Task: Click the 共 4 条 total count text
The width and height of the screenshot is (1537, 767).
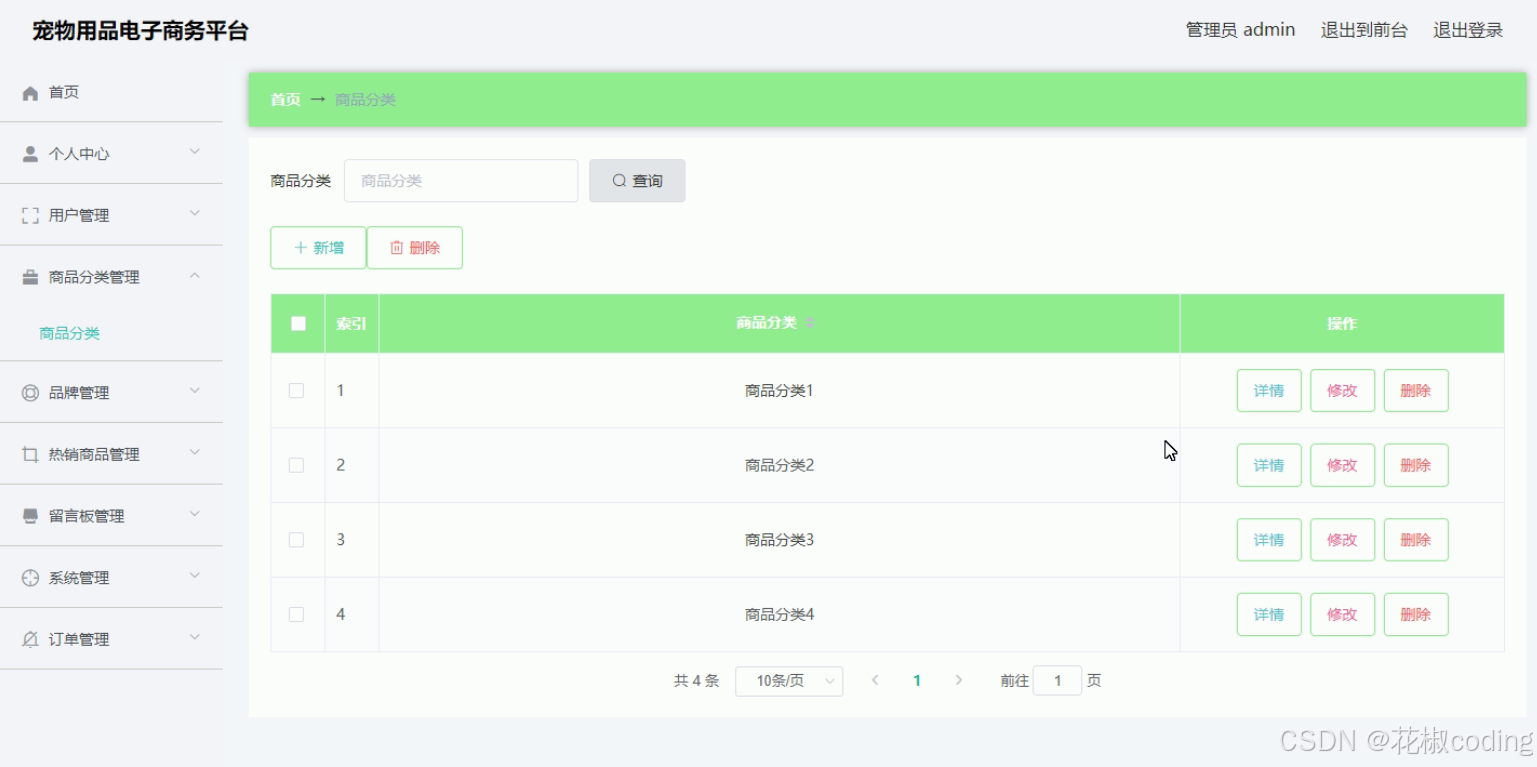Action: click(696, 681)
